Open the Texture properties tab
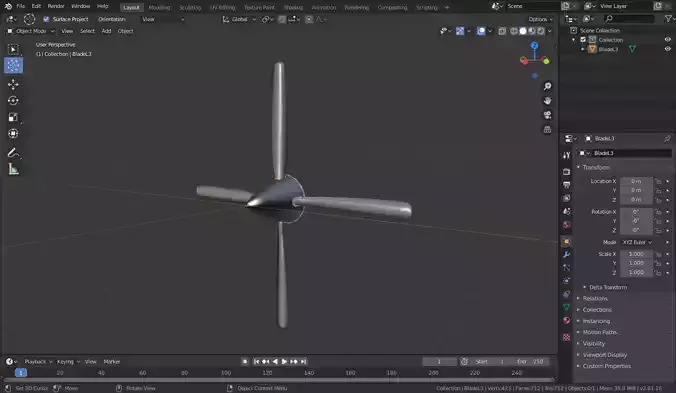 [566, 337]
